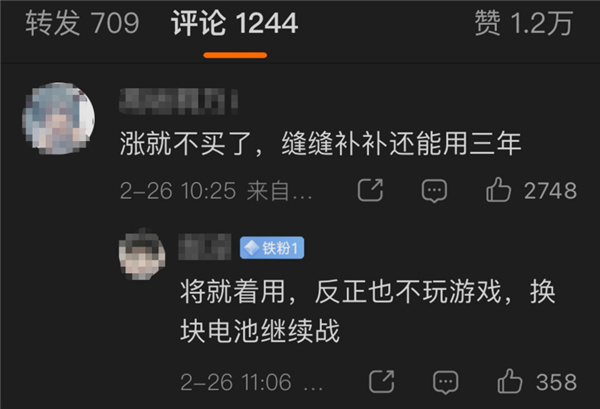Tap the 358 like count number

[x=556, y=382]
